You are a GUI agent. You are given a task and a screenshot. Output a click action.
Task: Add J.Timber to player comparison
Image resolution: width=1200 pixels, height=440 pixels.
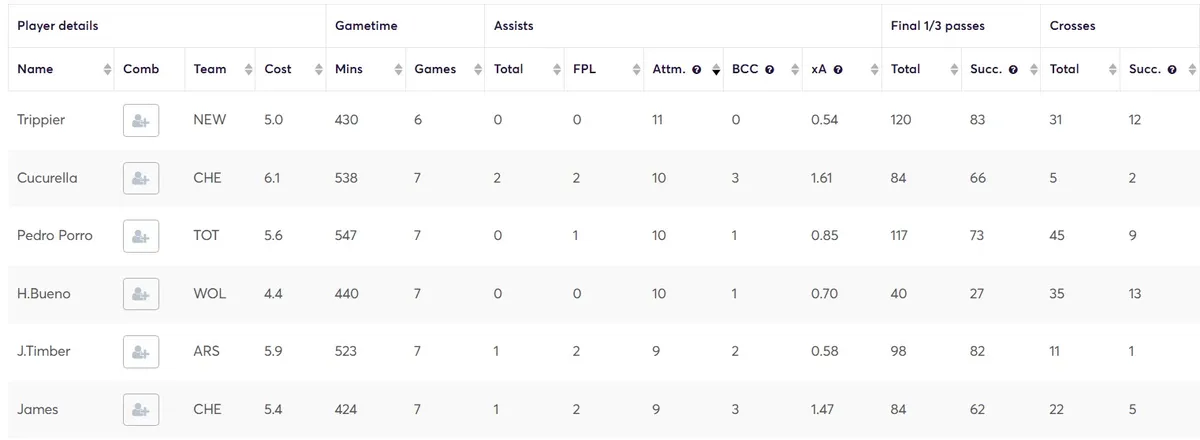(x=140, y=352)
